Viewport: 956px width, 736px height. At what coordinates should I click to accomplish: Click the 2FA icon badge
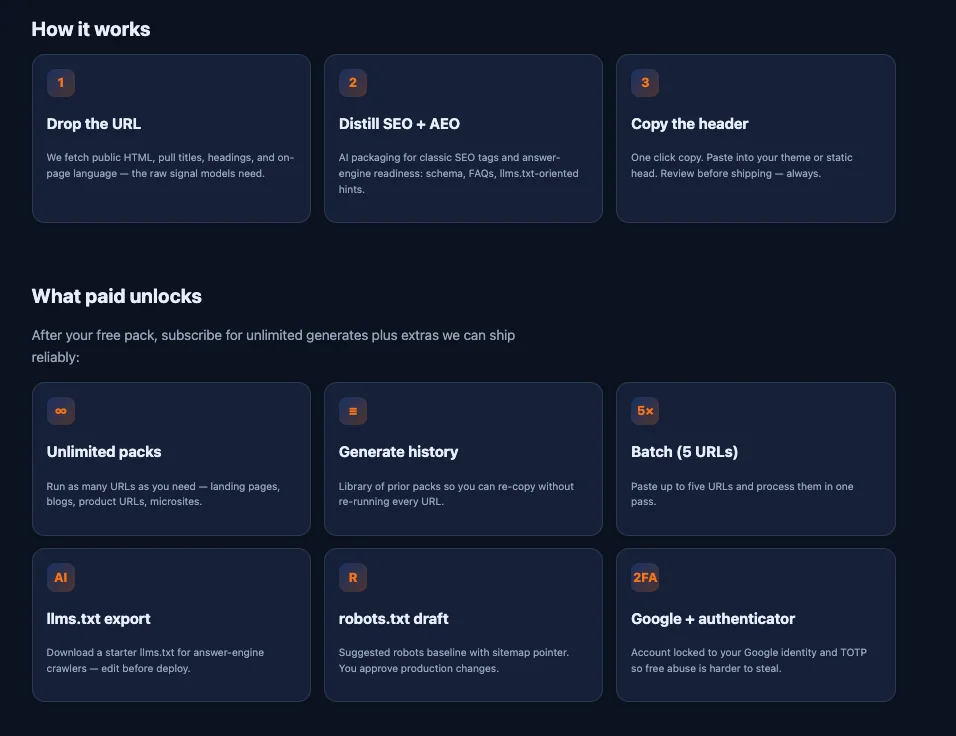(645, 577)
